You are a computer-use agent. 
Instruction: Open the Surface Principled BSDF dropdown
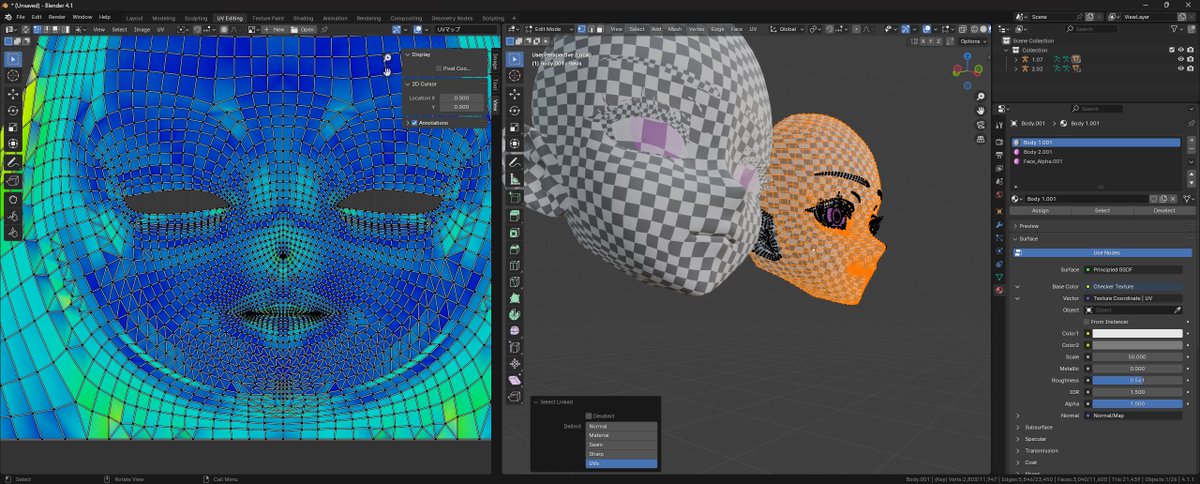coord(1135,270)
